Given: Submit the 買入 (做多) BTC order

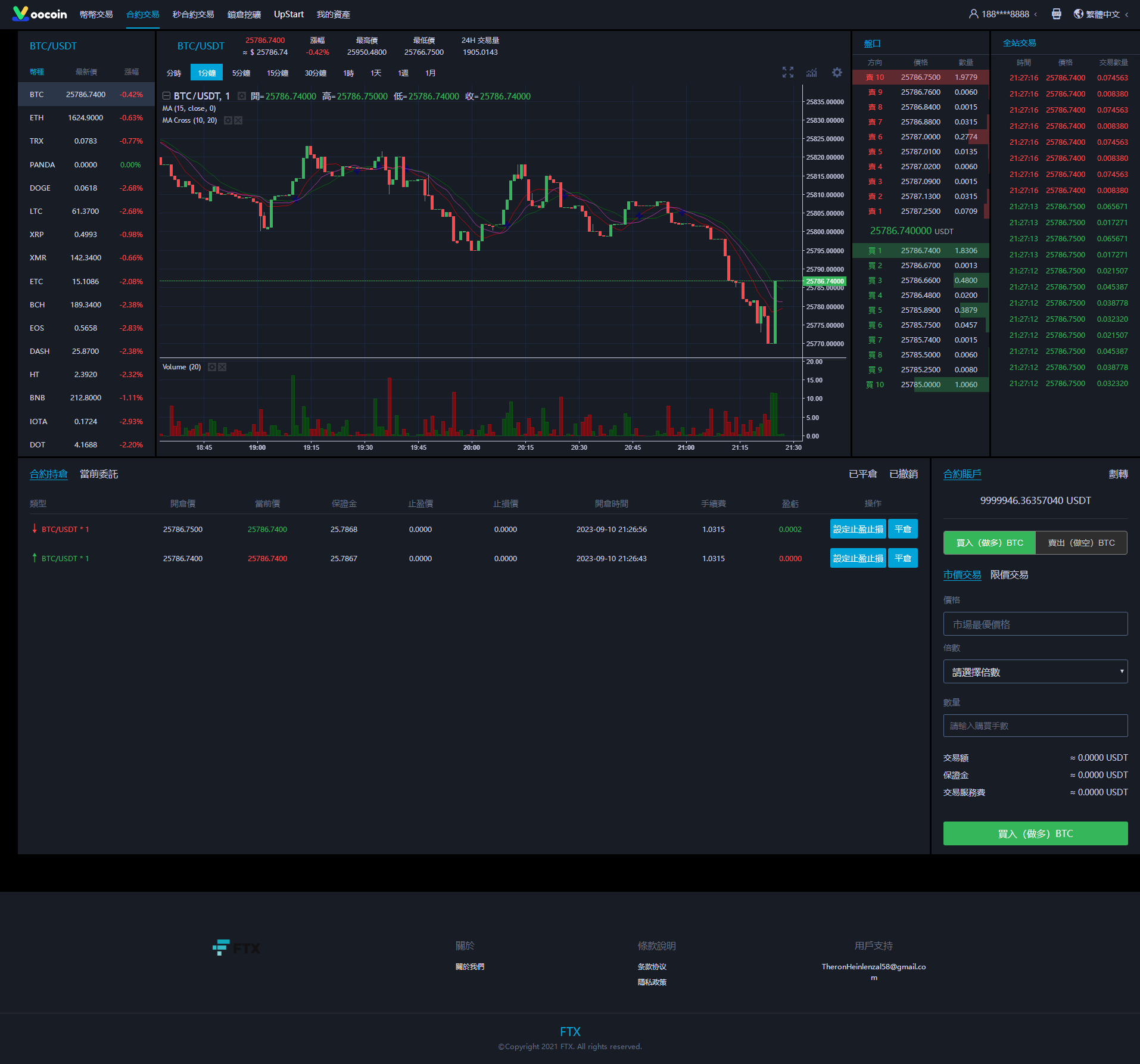Looking at the screenshot, I should (x=1035, y=833).
